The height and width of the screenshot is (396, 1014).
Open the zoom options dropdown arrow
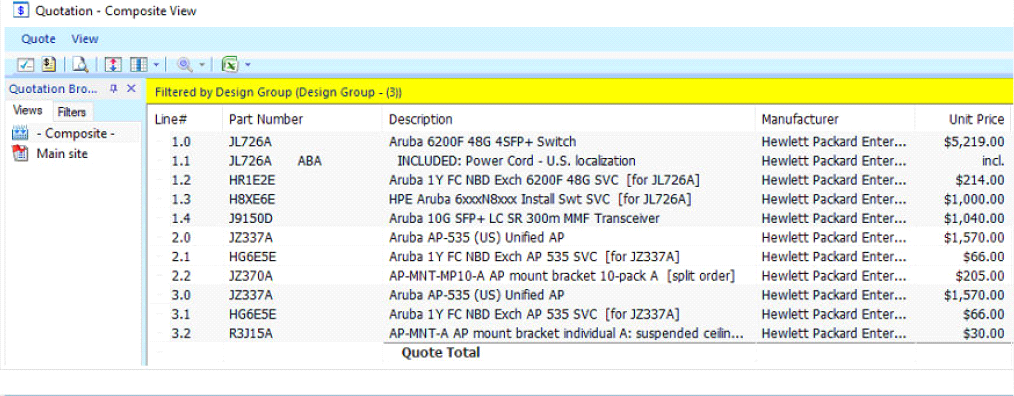[202, 65]
